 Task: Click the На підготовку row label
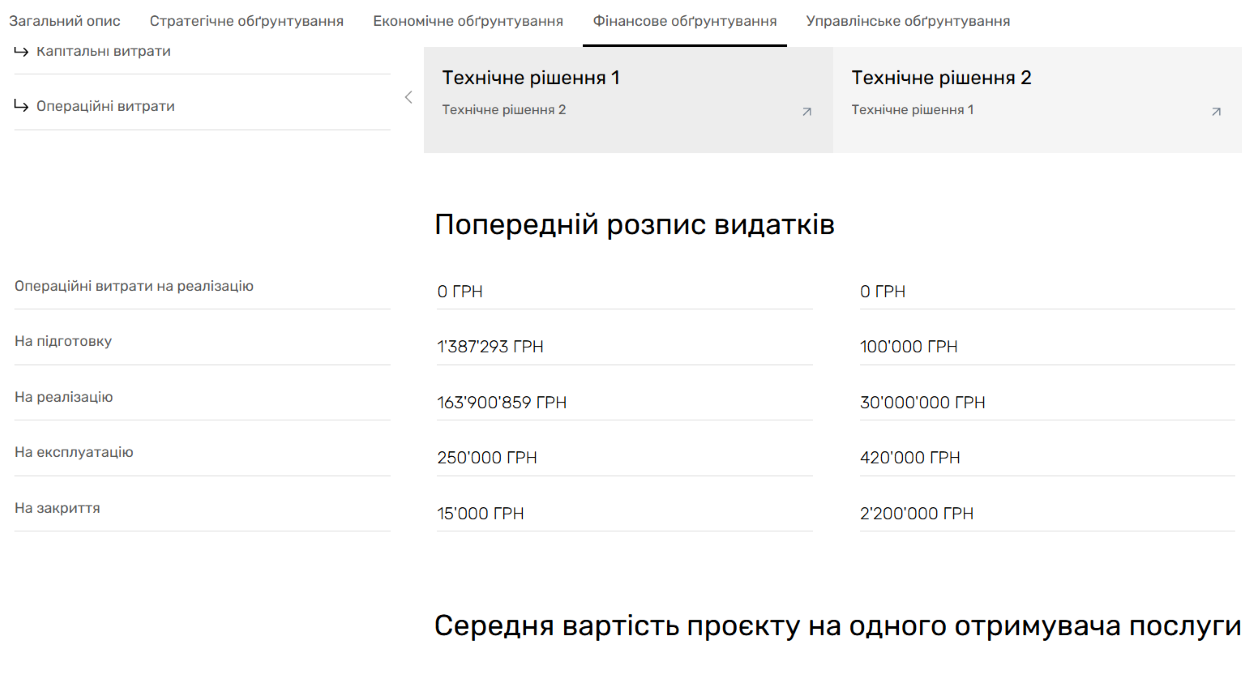pyautogui.click(x=63, y=341)
